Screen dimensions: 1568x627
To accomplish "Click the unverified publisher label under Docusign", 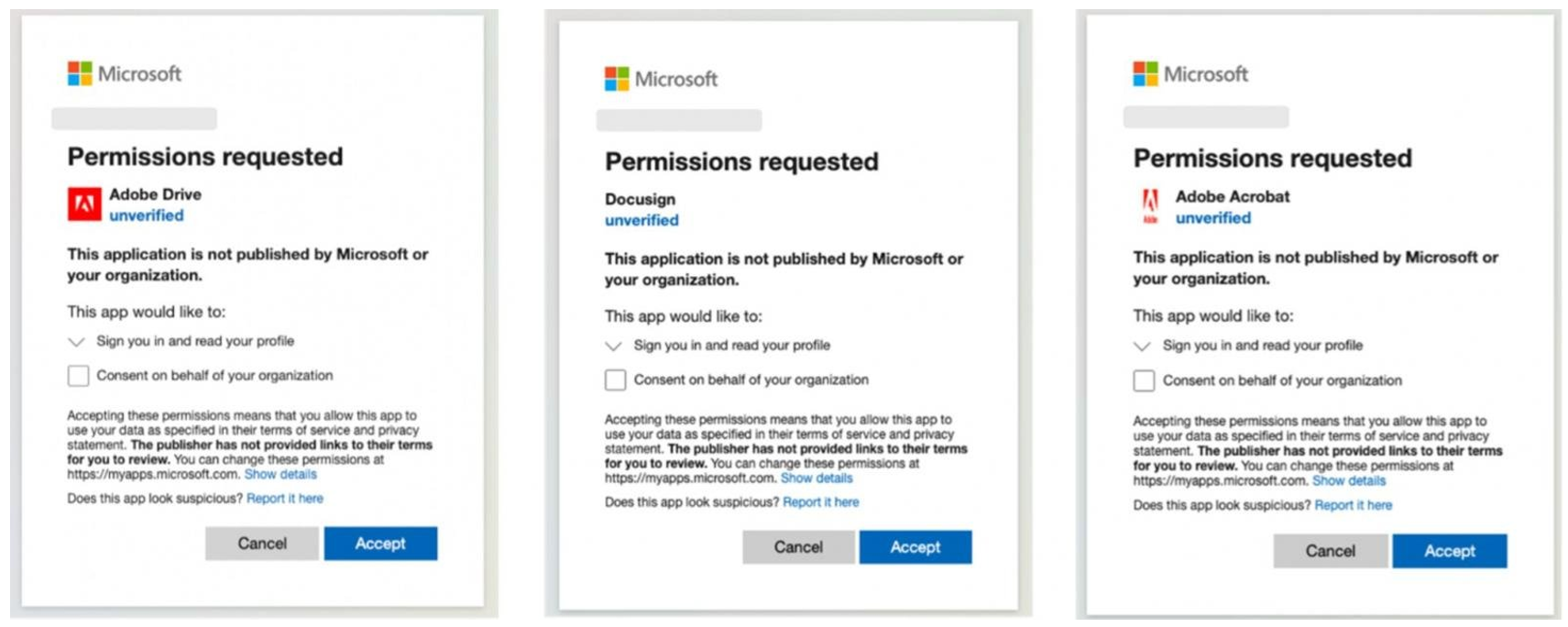I will click(x=641, y=220).
